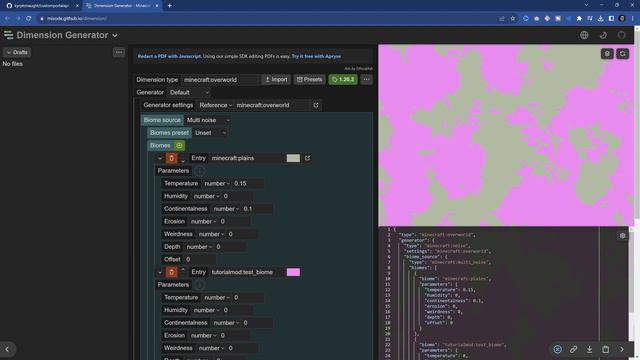The height and width of the screenshot is (360, 640).
Task: Open test_biome Humidity number type dropdown
Action: point(206,310)
